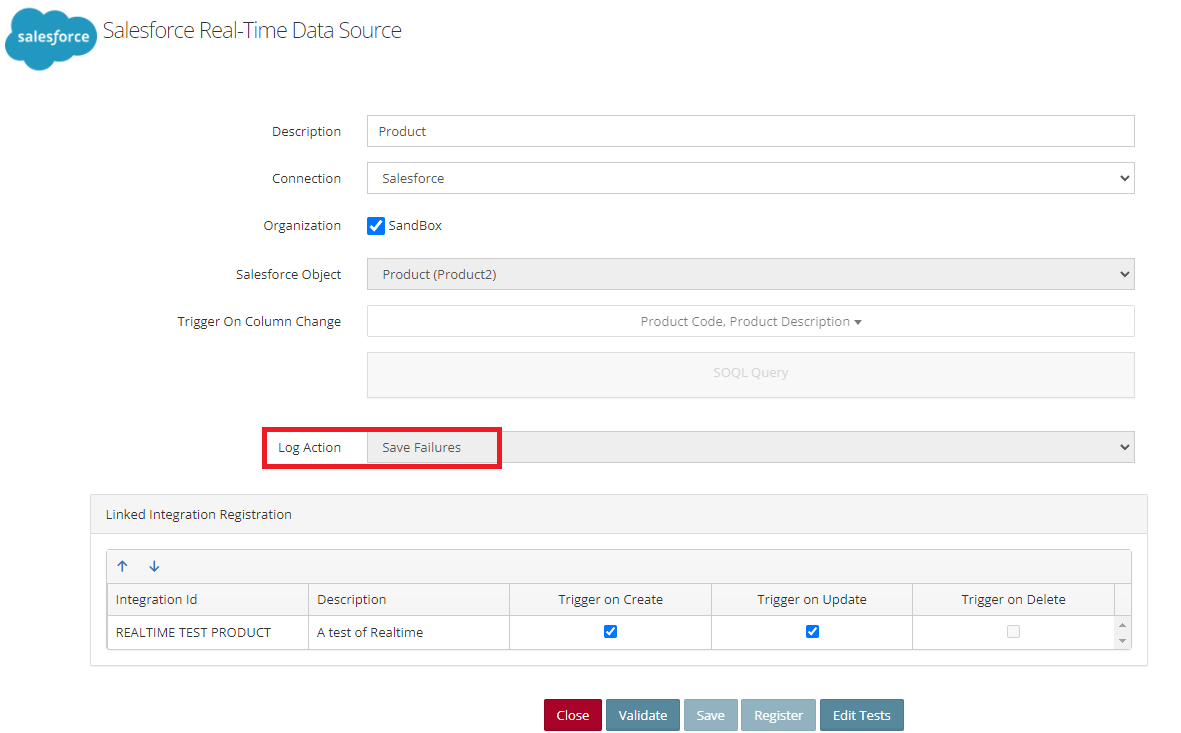The image size is (1181, 733).
Task: Click the Trigger on Delete column header
Action: coord(1013,600)
